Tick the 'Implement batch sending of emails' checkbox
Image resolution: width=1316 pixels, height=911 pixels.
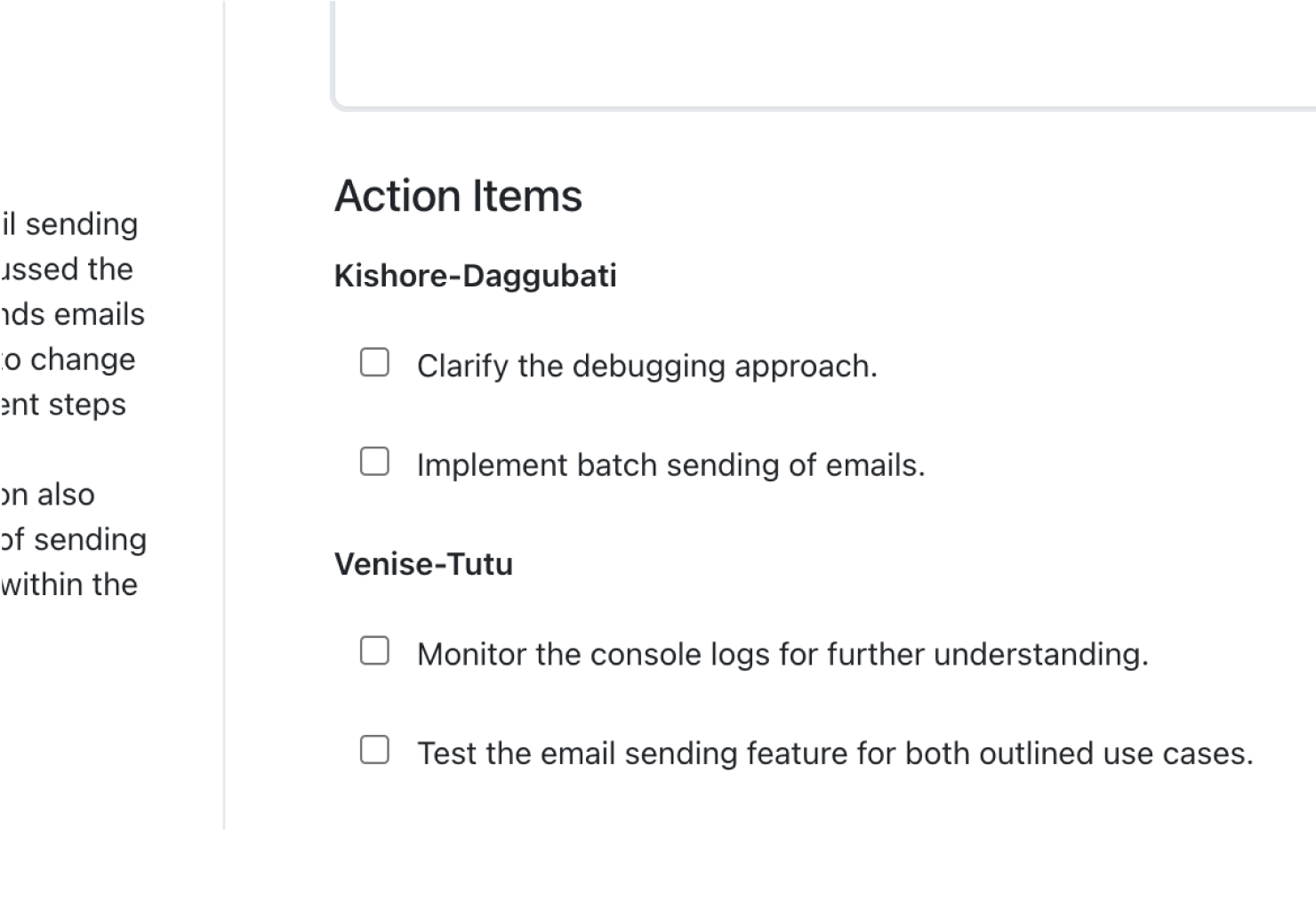[x=374, y=461]
